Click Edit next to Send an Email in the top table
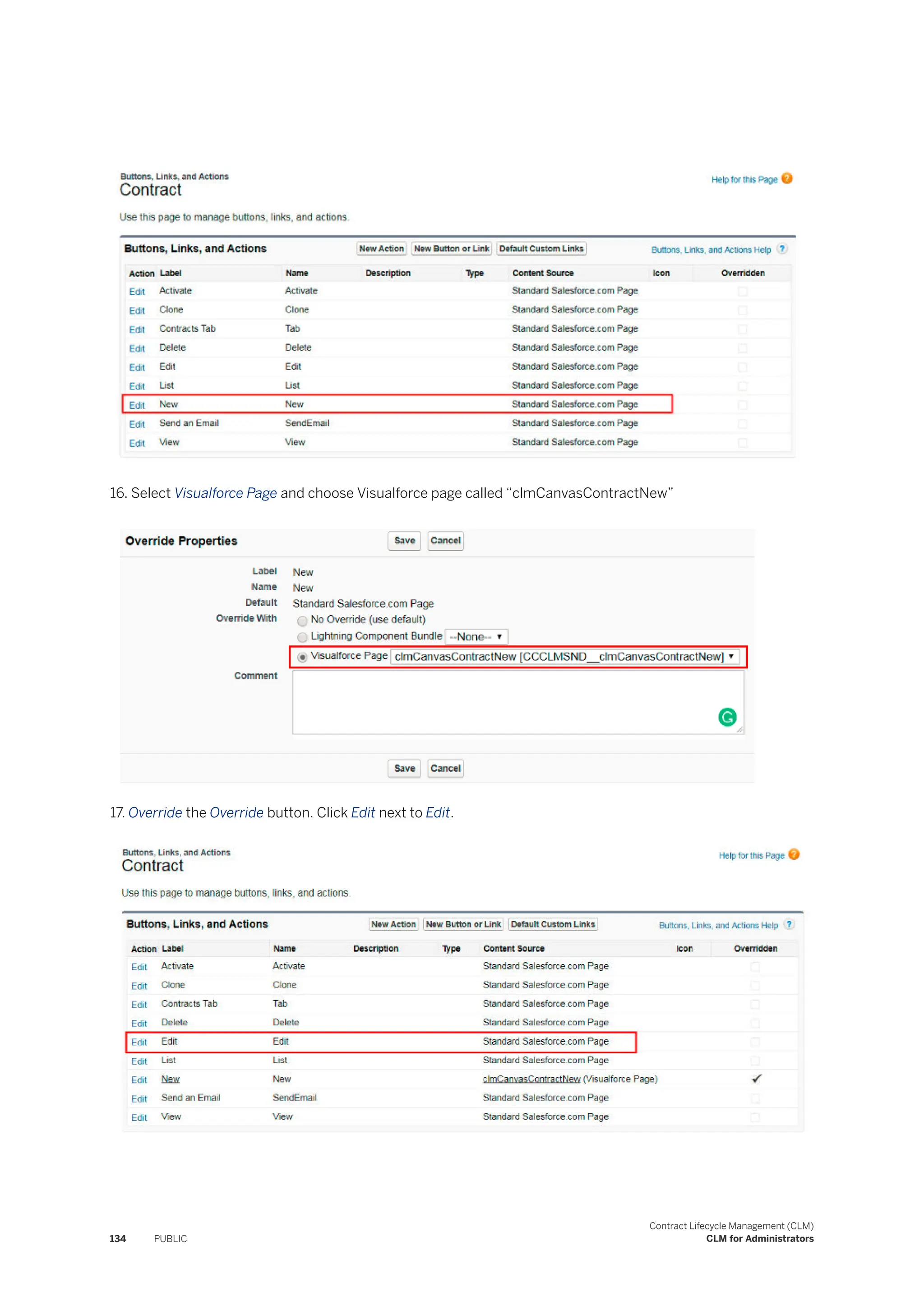The height and width of the screenshot is (1307, 924). 137,424
